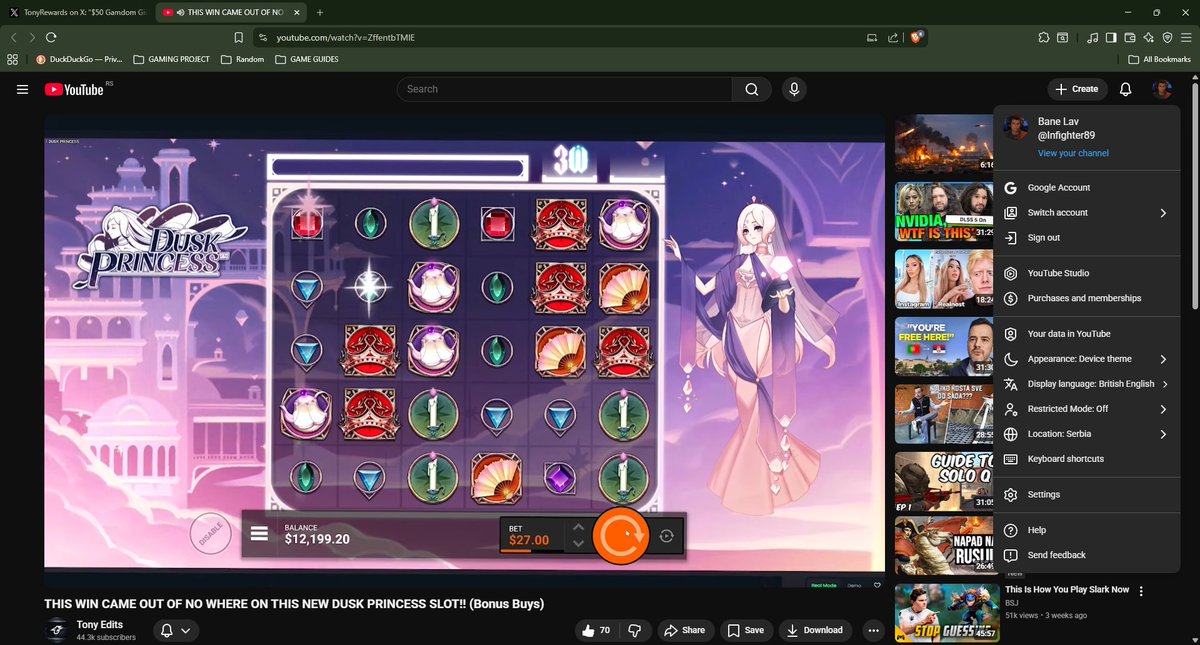The width and height of the screenshot is (1200, 645).
Task: Start voice search with the microphone
Action: (x=794, y=89)
